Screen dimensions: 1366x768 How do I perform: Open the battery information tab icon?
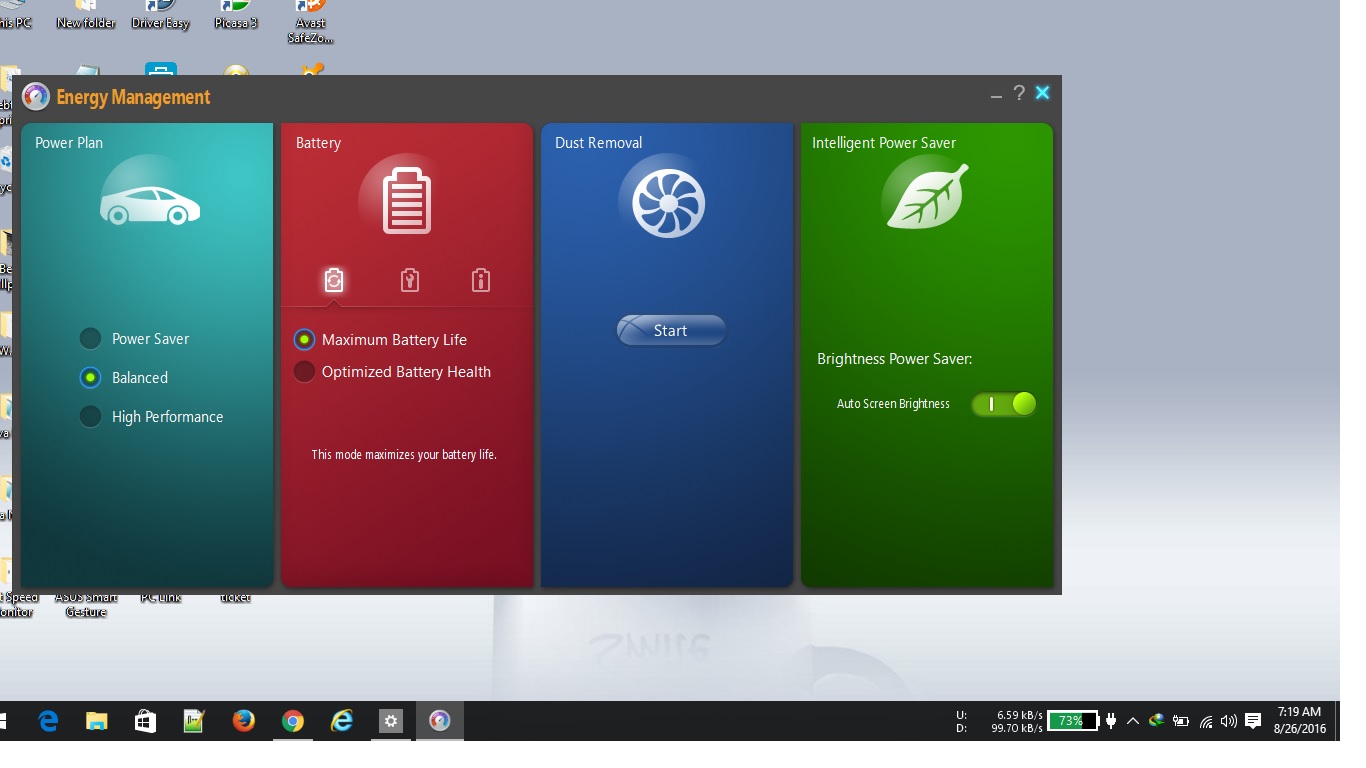coord(481,281)
